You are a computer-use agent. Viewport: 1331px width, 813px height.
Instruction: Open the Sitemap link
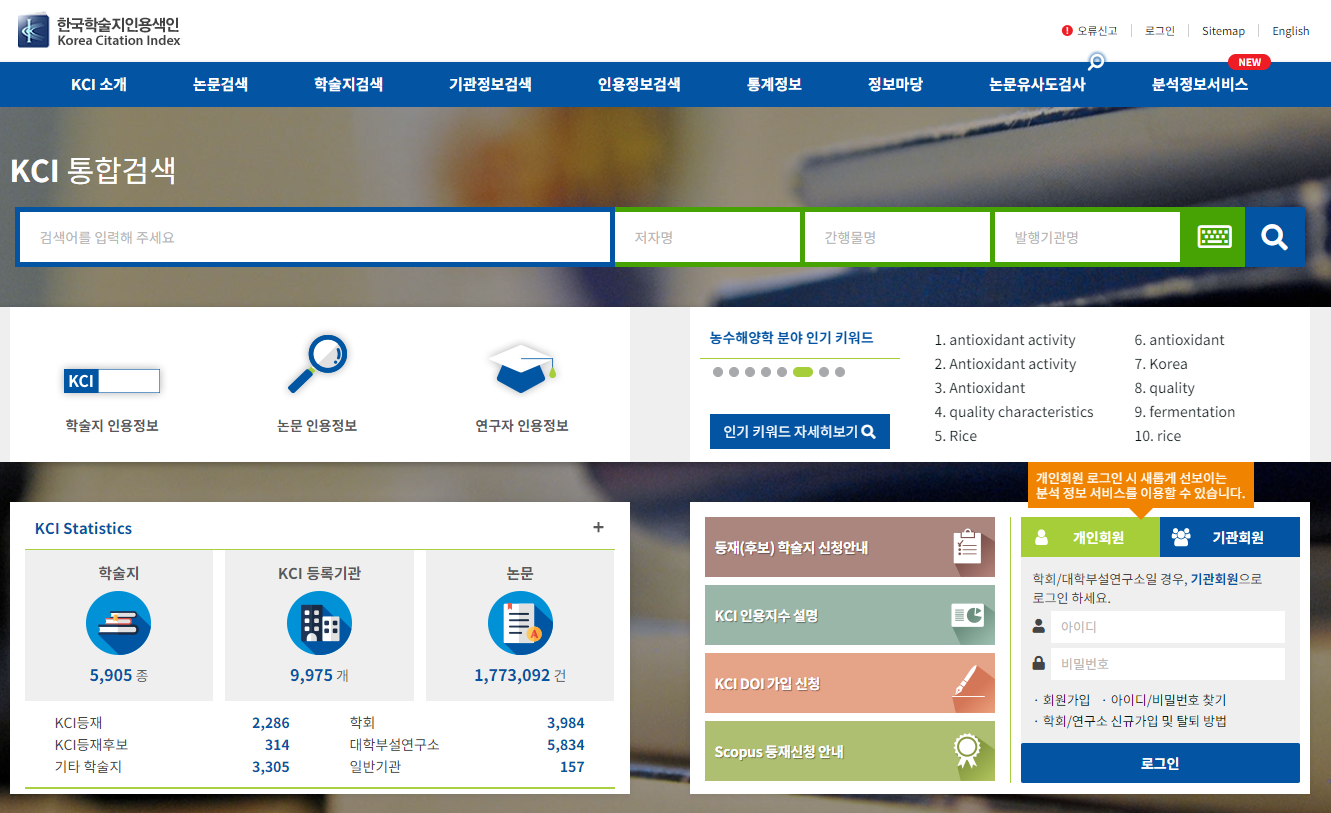click(1223, 31)
